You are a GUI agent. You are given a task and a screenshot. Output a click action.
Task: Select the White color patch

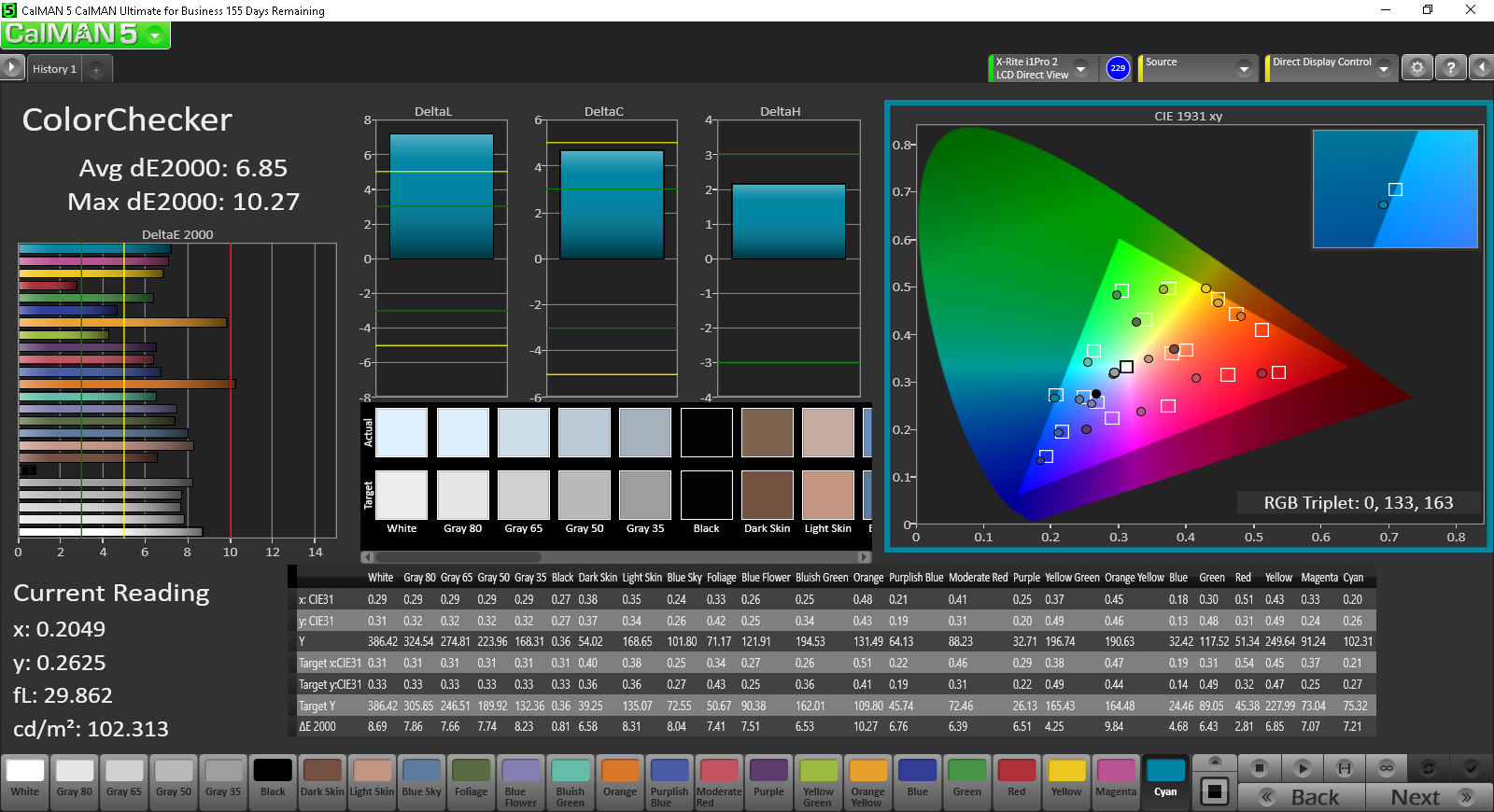point(25,781)
